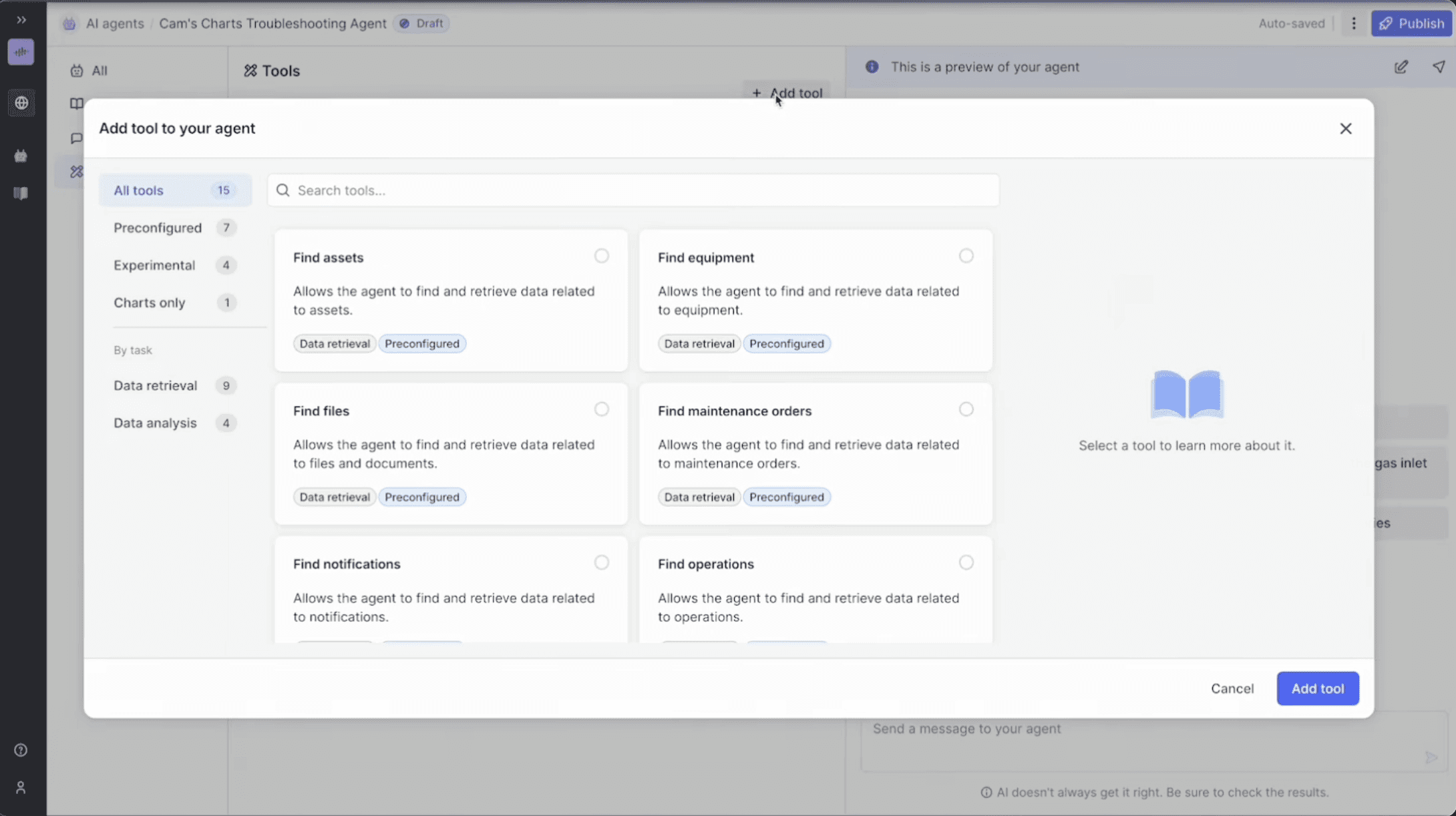Cancel the add tool dialog
The width and height of the screenshot is (1456, 816).
(x=1232, y=688)
